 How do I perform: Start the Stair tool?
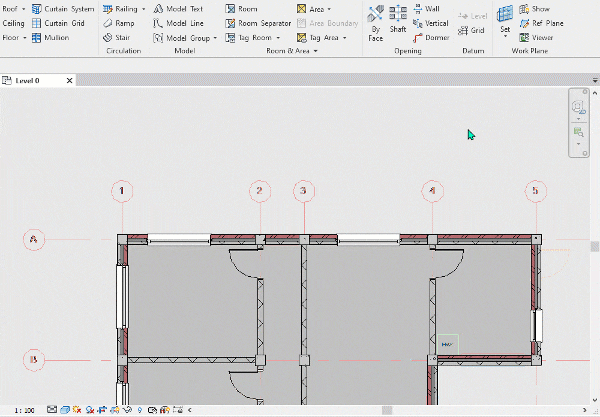pos(117,37)
